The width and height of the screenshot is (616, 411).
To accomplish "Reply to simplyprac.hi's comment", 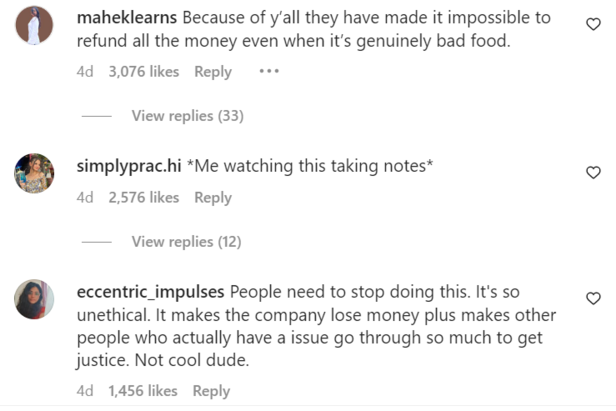I will coord(212,198).
